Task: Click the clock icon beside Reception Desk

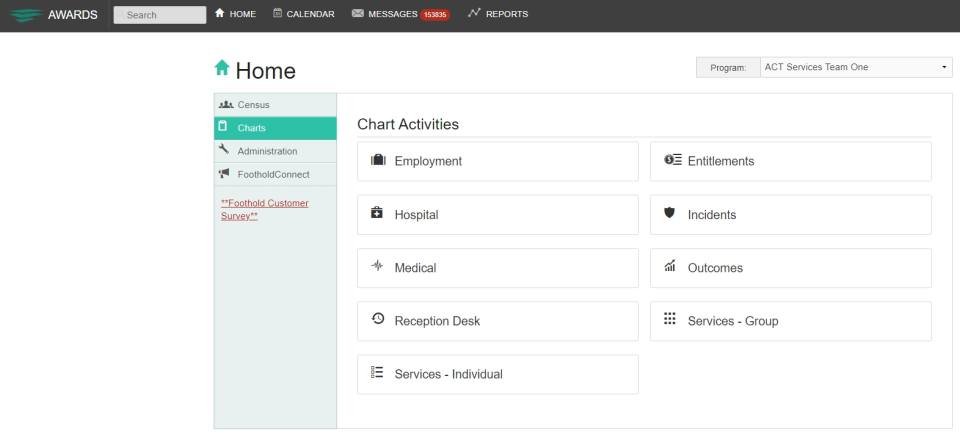Action: pos(377,320)
